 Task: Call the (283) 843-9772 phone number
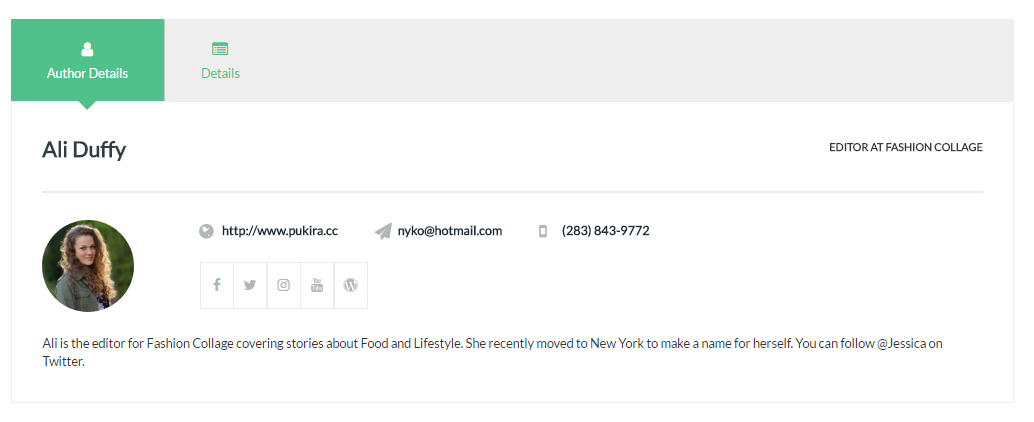(x=605, y=231)
